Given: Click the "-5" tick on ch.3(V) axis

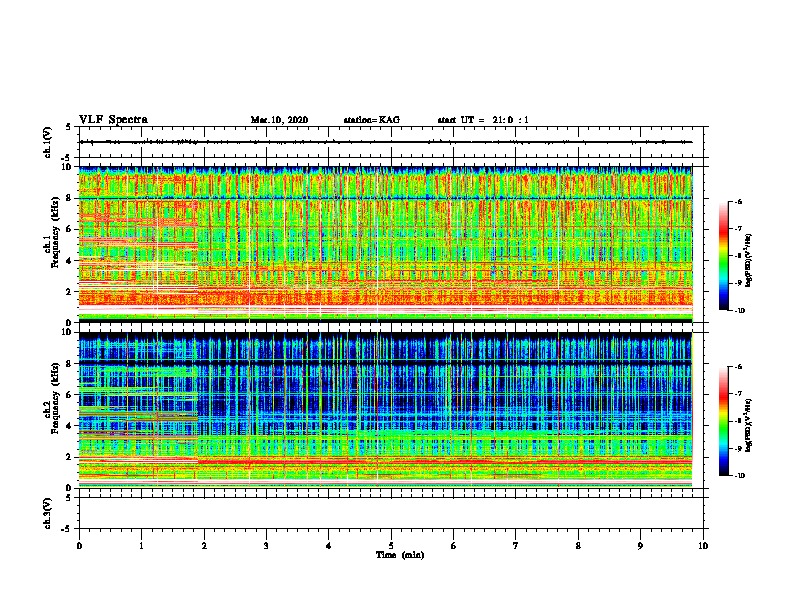Looking at the screenshot, I should [67, 529].
